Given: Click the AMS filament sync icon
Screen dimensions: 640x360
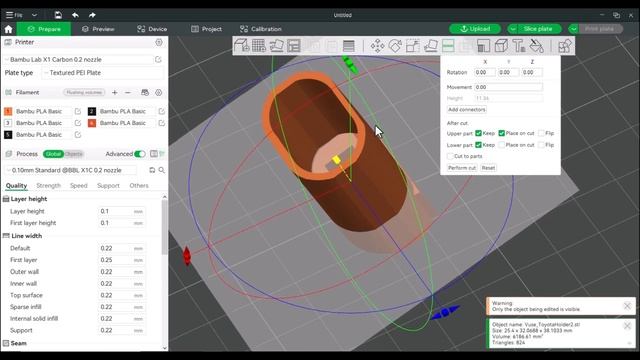Looking at the screenshot, I should pos(145,93).
